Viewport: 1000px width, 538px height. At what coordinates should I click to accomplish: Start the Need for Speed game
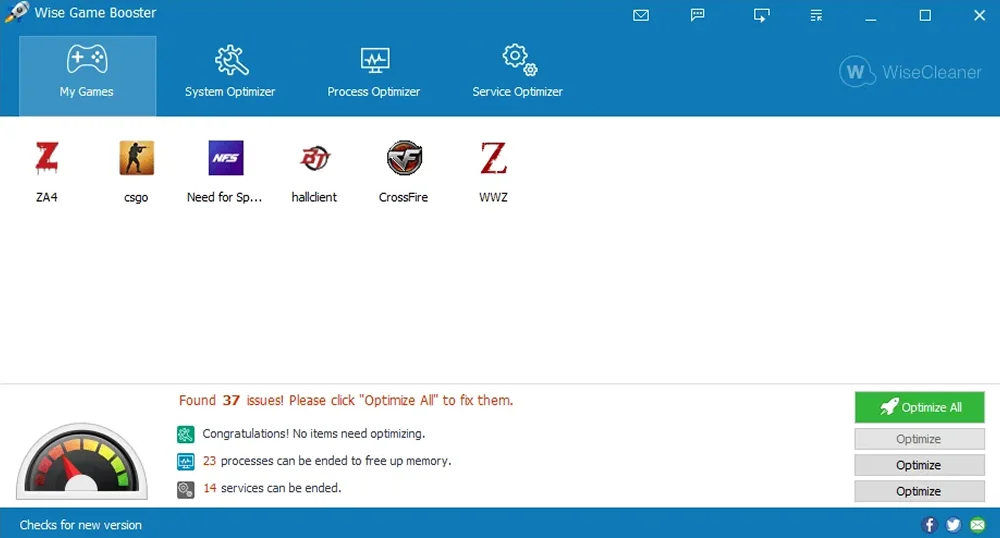click(225, 159)
